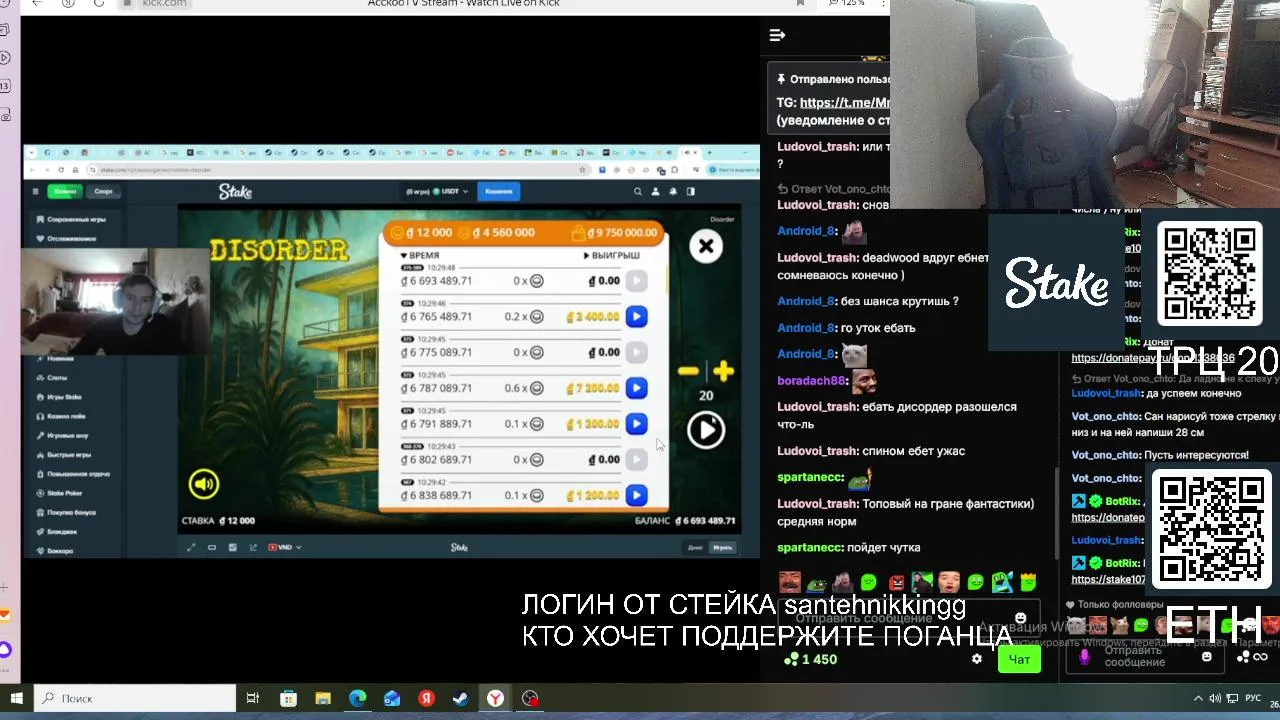This screenshot has width=1280, height=720.
Task: Open Steam from the taskbar
Action: click(x=461, y=698)
